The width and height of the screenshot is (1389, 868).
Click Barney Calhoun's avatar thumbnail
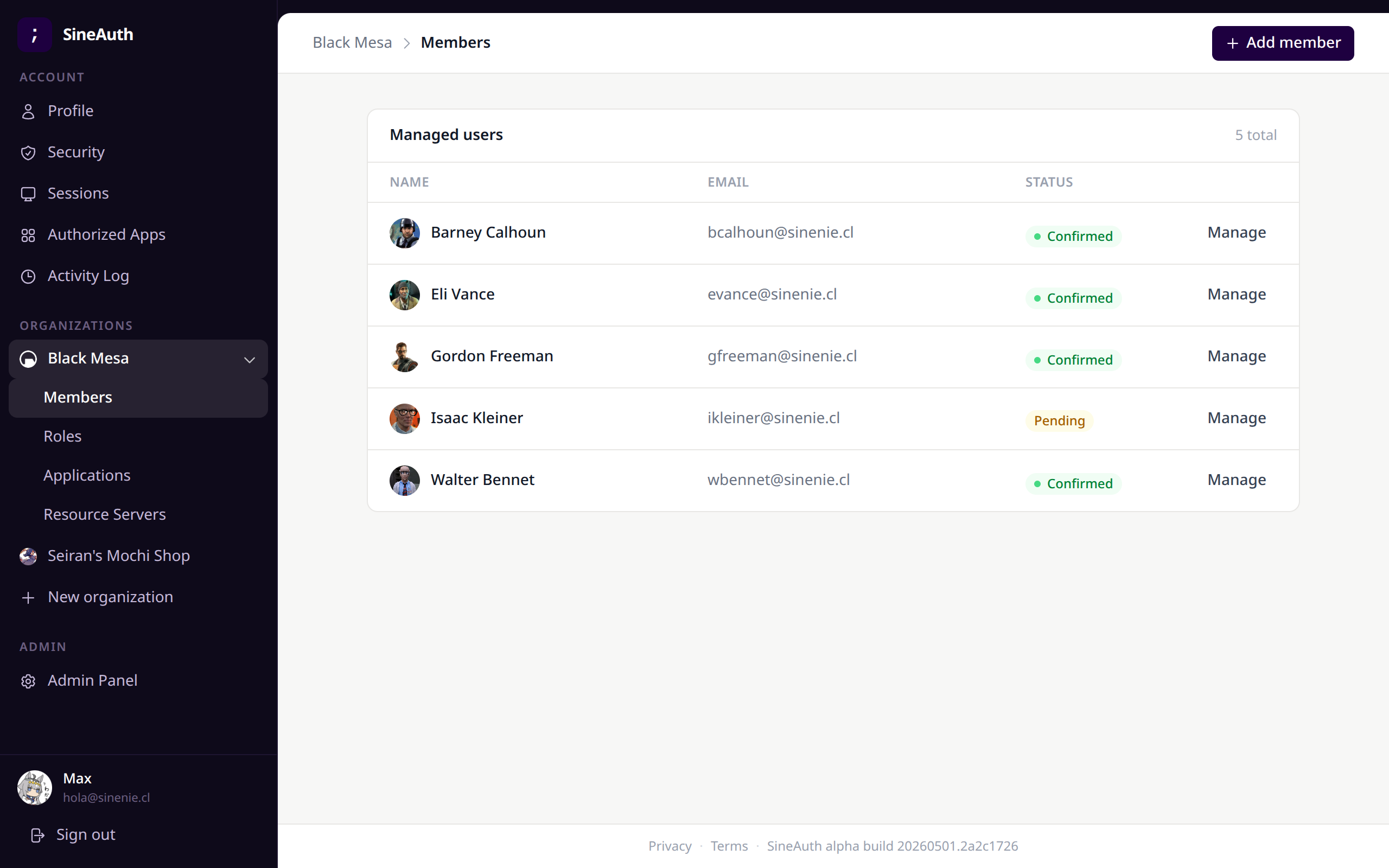pyautogui.click(x=405, y=233)
